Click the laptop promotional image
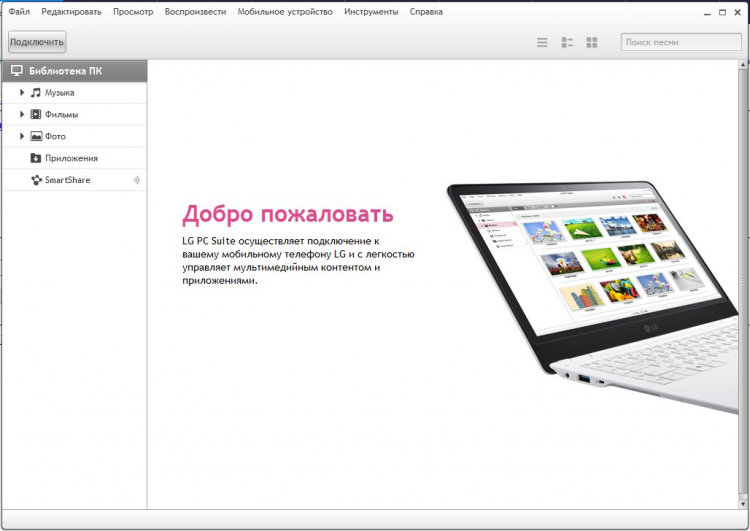The width and height of the screenshot is (750, 531). click(593, 297)
